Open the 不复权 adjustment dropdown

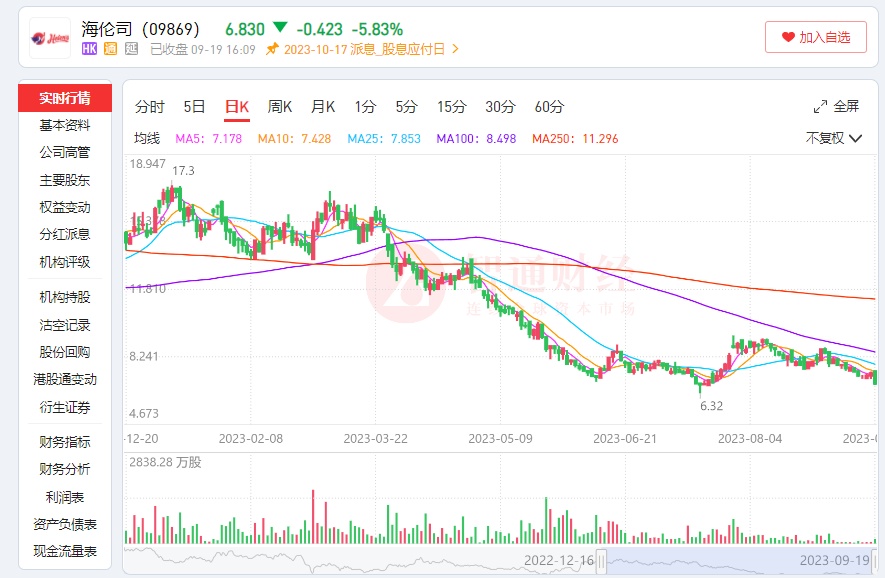[x=834, y=138]
